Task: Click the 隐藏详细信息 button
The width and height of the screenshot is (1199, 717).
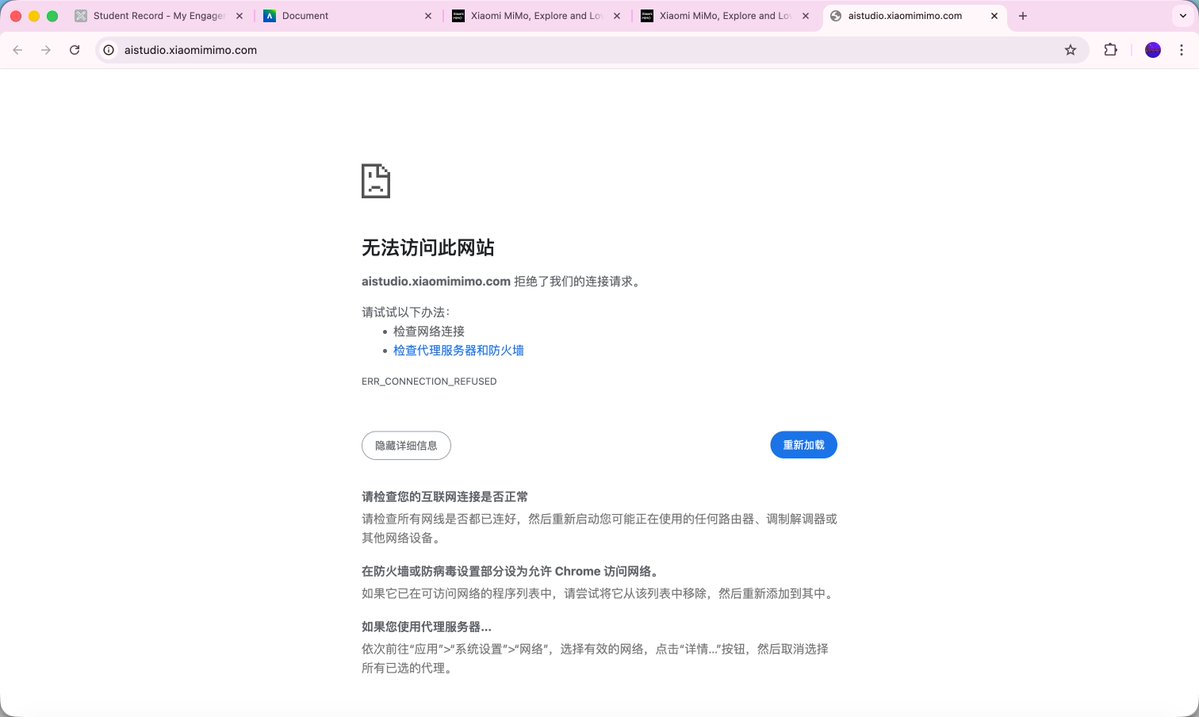Action: (x=406, y=446)
